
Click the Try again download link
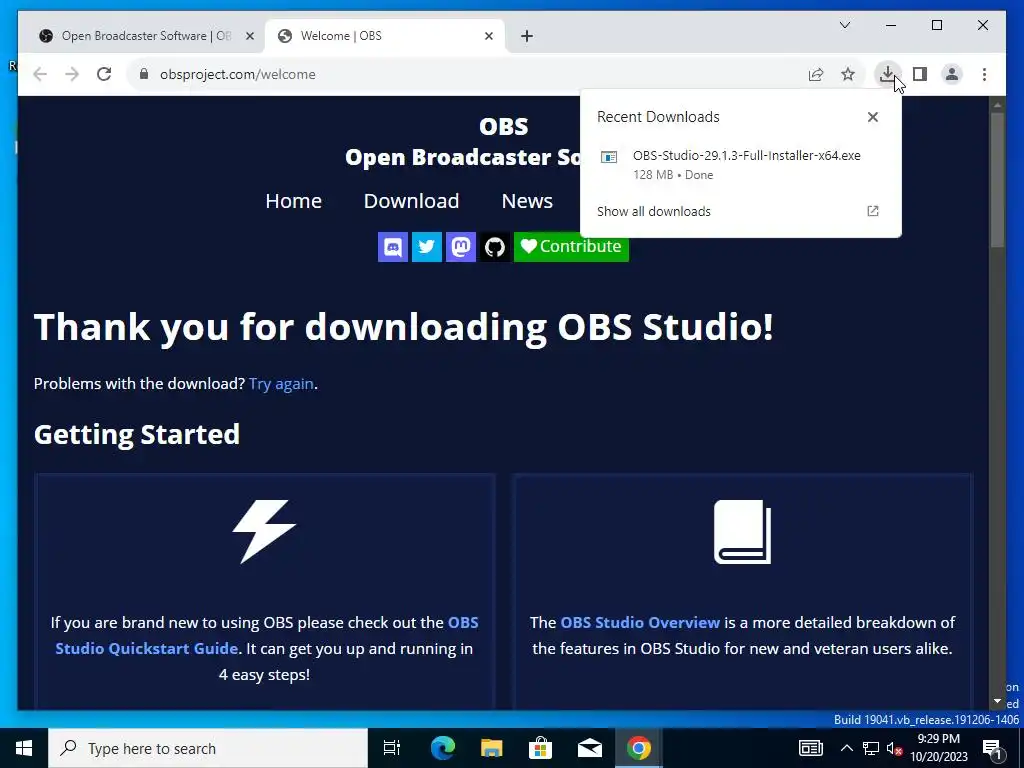pyautogui.click(x=281, y=383)
